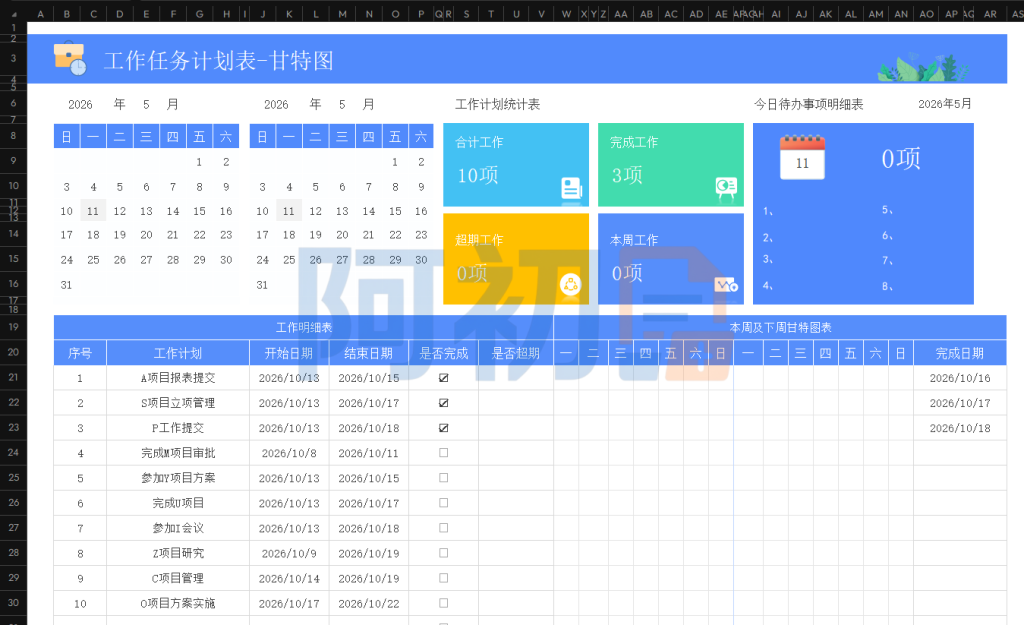Image resolution: width=1024 pixels, height=625 pixels.
Task: Select column header AB
Action: coord(647,14)
